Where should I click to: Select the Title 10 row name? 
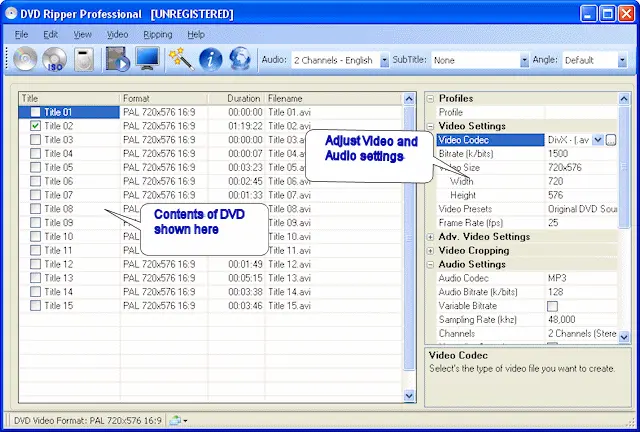point(58,236)
